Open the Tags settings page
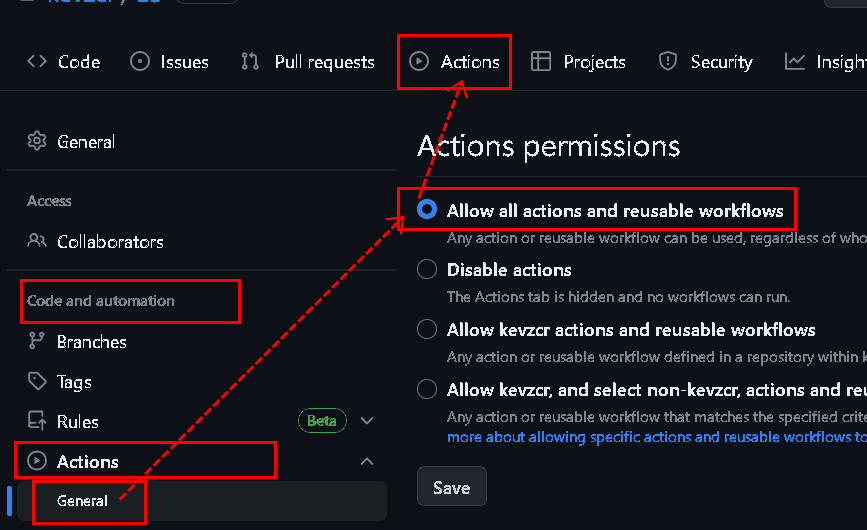The height and width of the screenshot is (530, 867). (74, 382)
